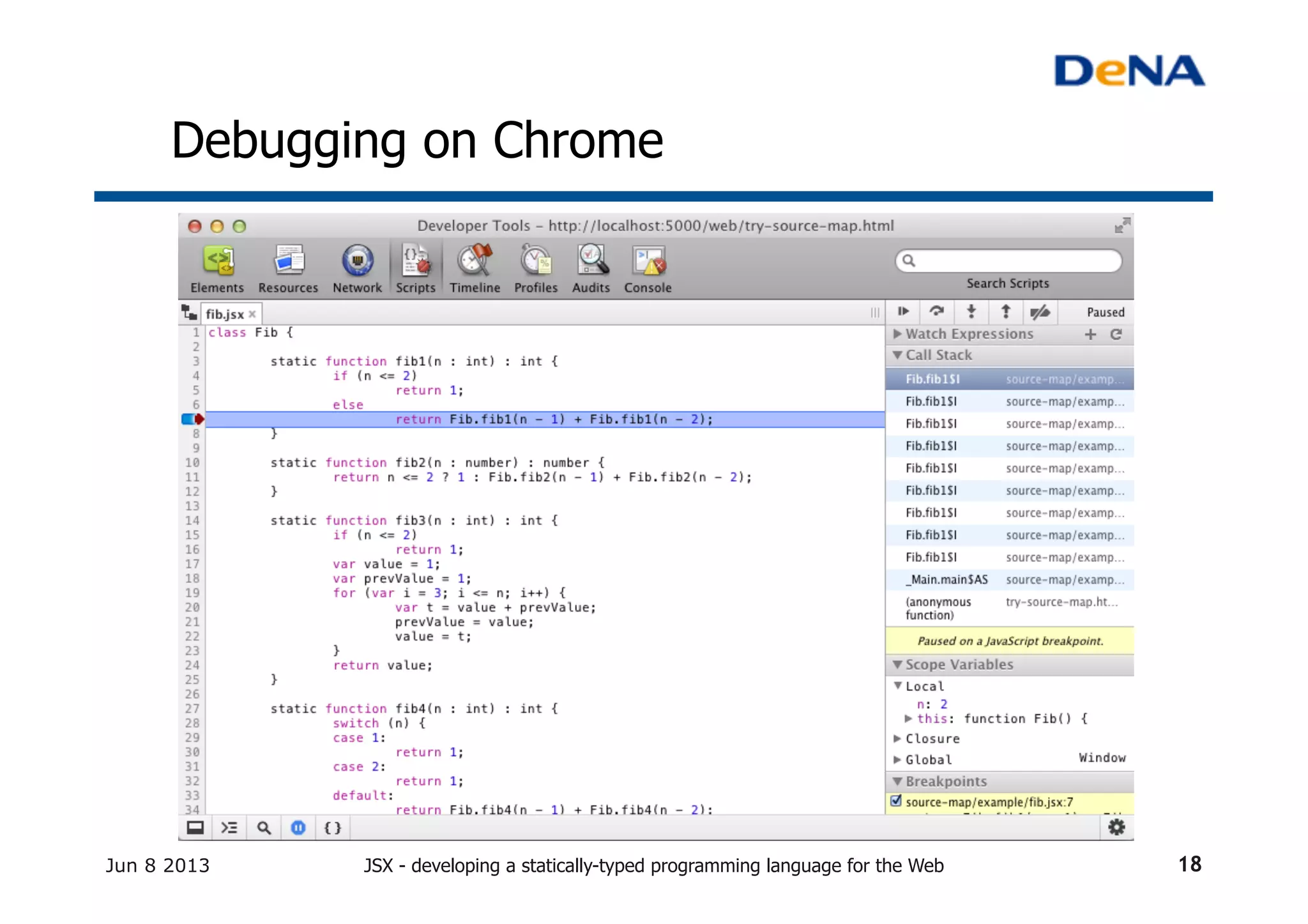Screen dimensions: 1308x924
Task: Click source link for _Main.main$AS frame
Action: tap(1065, 580)
